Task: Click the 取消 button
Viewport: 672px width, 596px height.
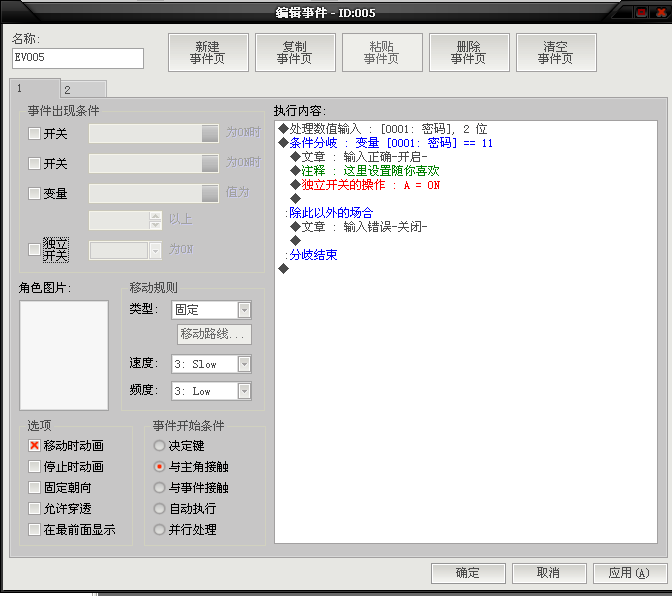Action: (549, 573)
